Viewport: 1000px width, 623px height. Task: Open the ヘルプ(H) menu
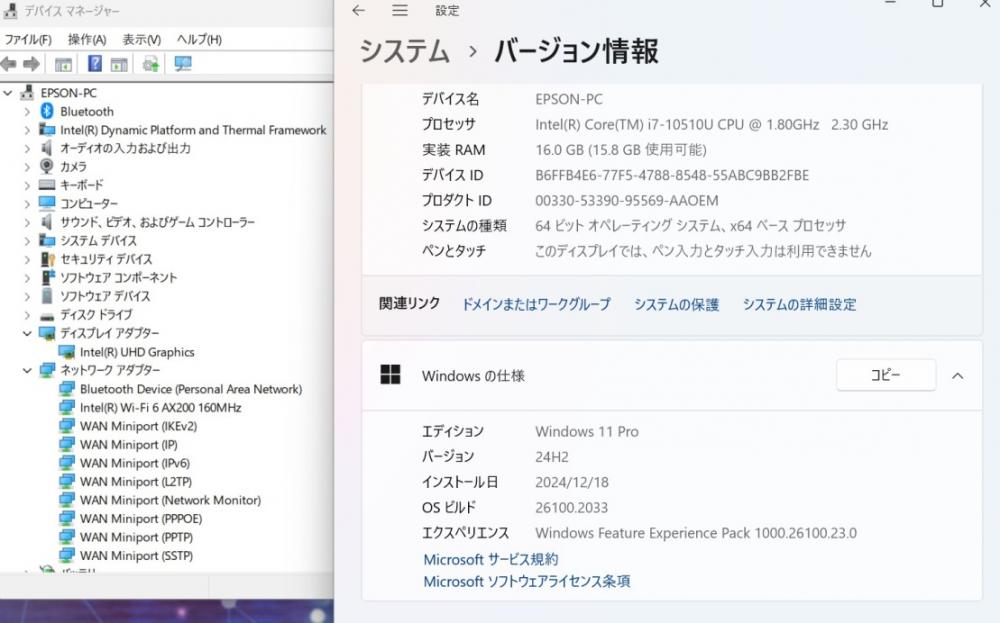[x=199, y=40]
